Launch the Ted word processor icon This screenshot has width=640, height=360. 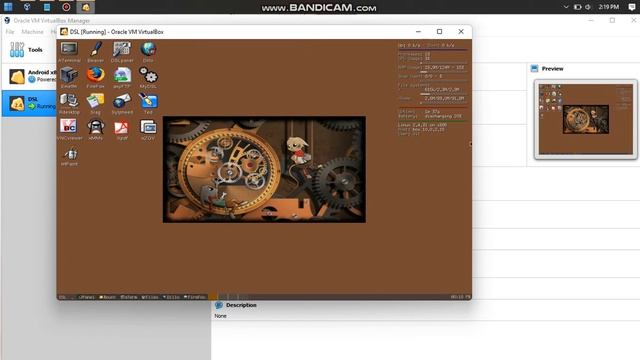click(x=148, y=101)
